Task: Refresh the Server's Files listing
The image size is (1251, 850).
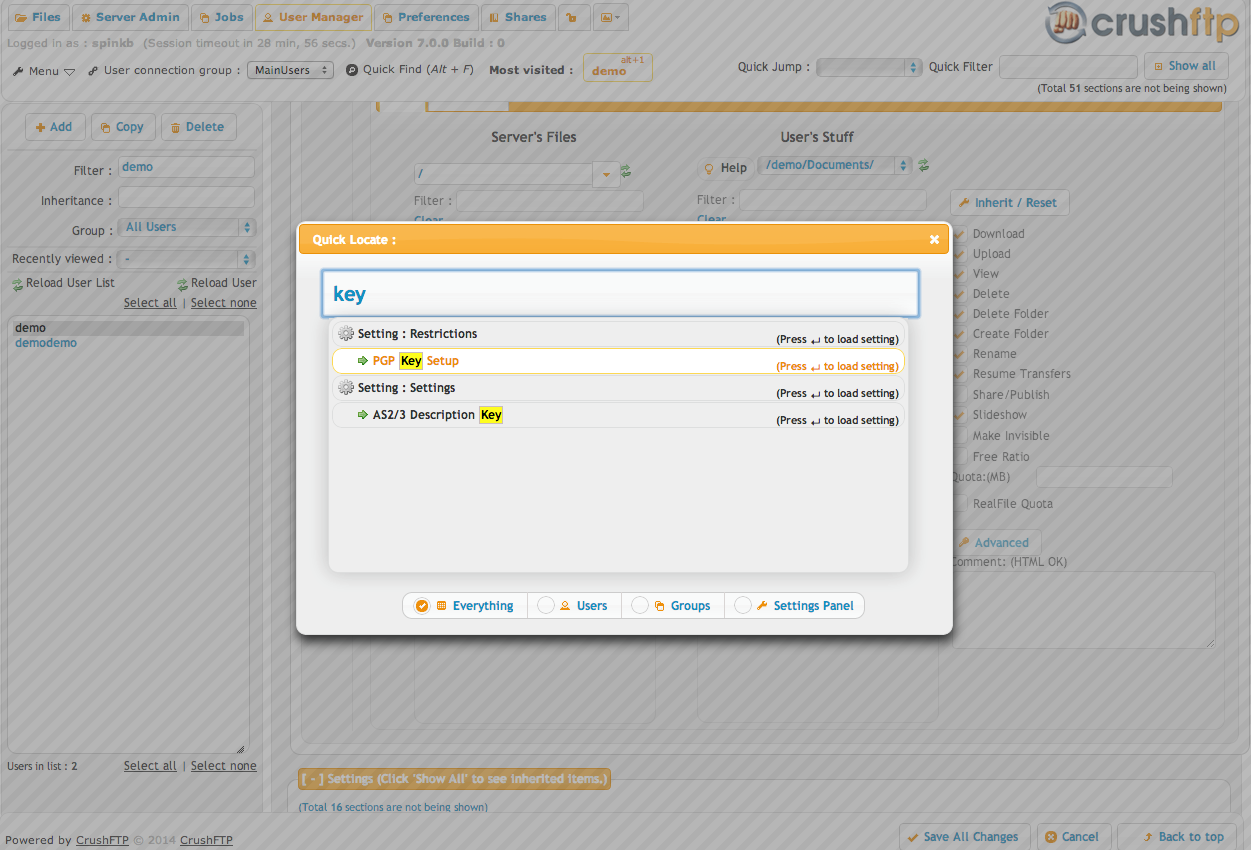Action: point(626,171)
